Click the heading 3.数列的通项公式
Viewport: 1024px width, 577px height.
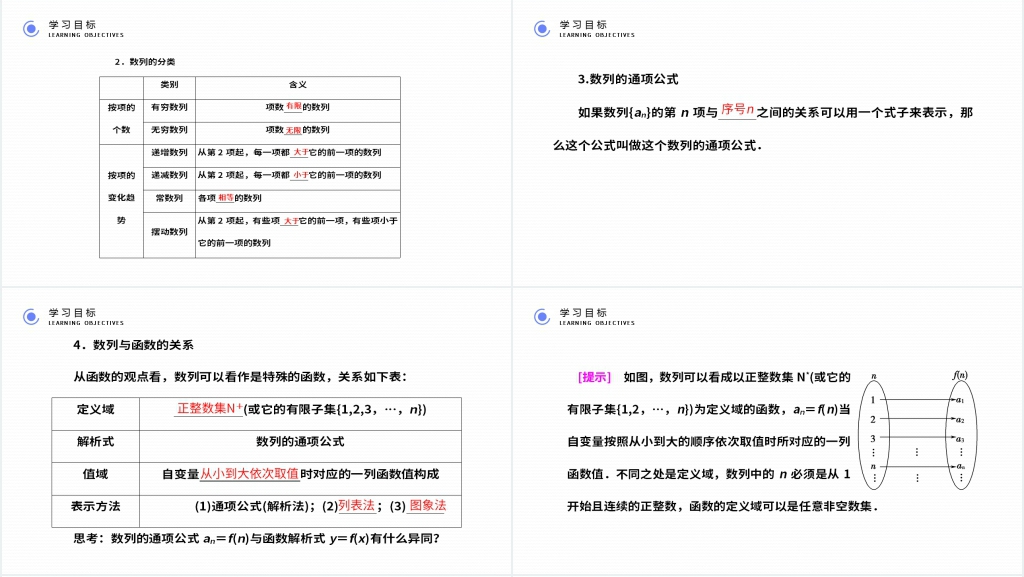(628, 80)
